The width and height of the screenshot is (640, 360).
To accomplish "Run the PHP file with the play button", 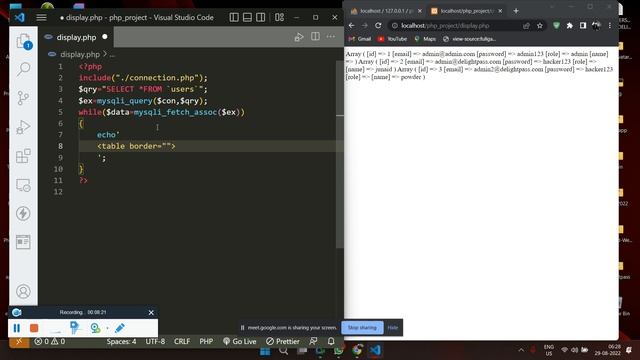I will 299,37.
